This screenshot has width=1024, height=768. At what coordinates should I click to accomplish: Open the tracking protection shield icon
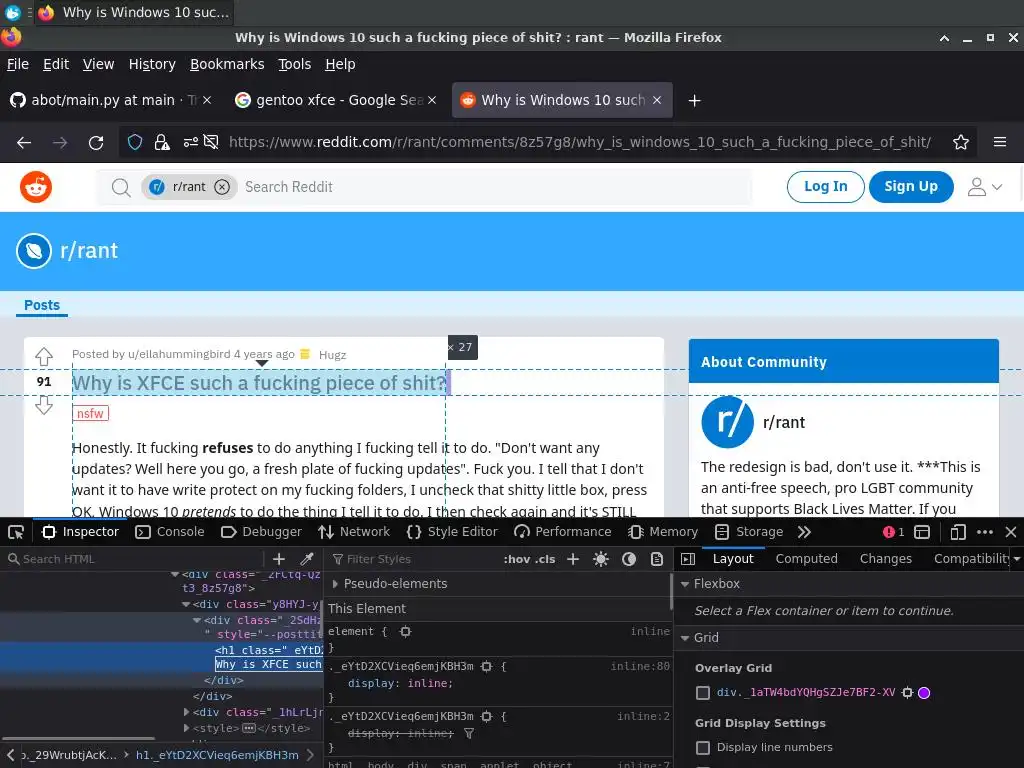click(x=135, y=142)
